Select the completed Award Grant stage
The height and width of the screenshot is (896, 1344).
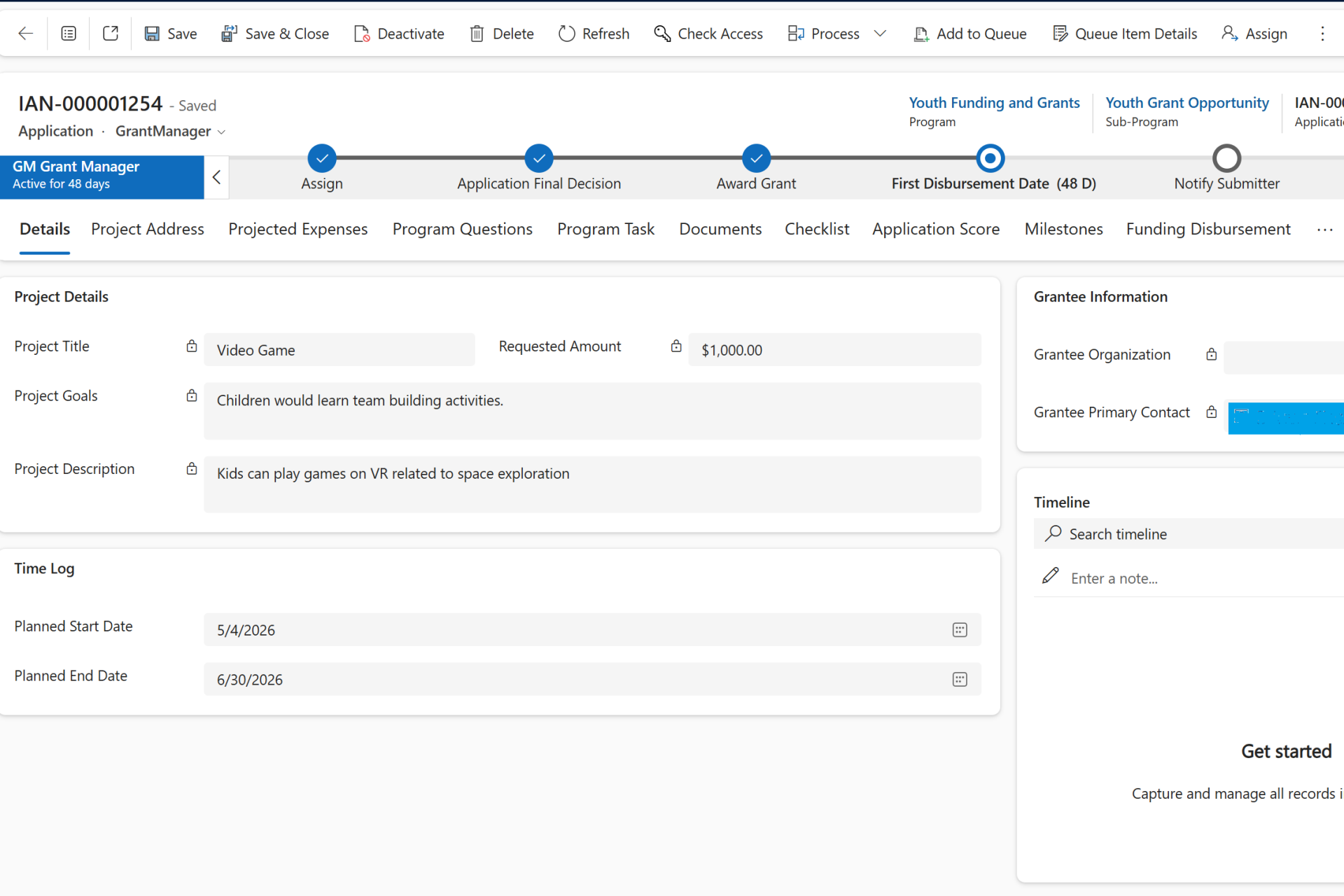click(x=757, y=158)
